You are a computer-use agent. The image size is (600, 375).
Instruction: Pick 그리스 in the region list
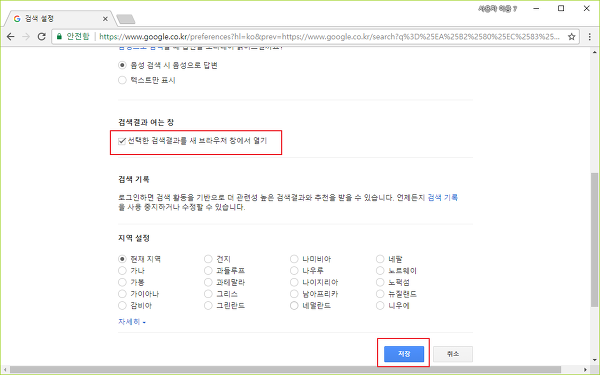point(208,294)
